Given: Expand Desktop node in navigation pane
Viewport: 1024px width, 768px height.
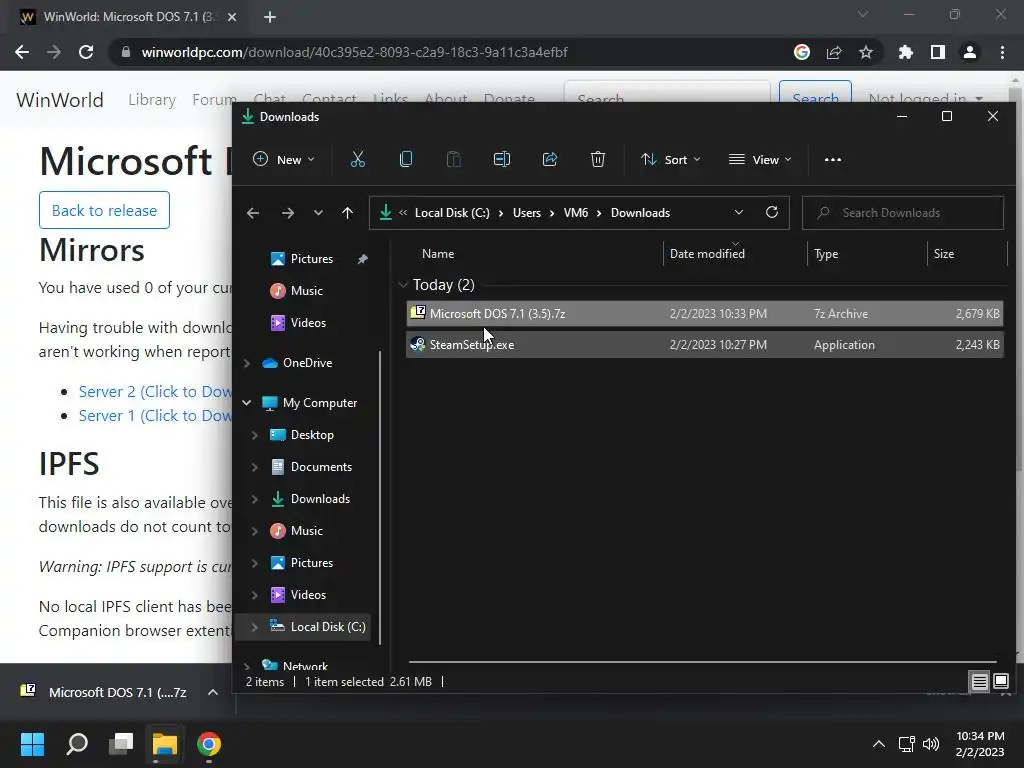Looking at the screenshot, I should (x=255, y=435).
